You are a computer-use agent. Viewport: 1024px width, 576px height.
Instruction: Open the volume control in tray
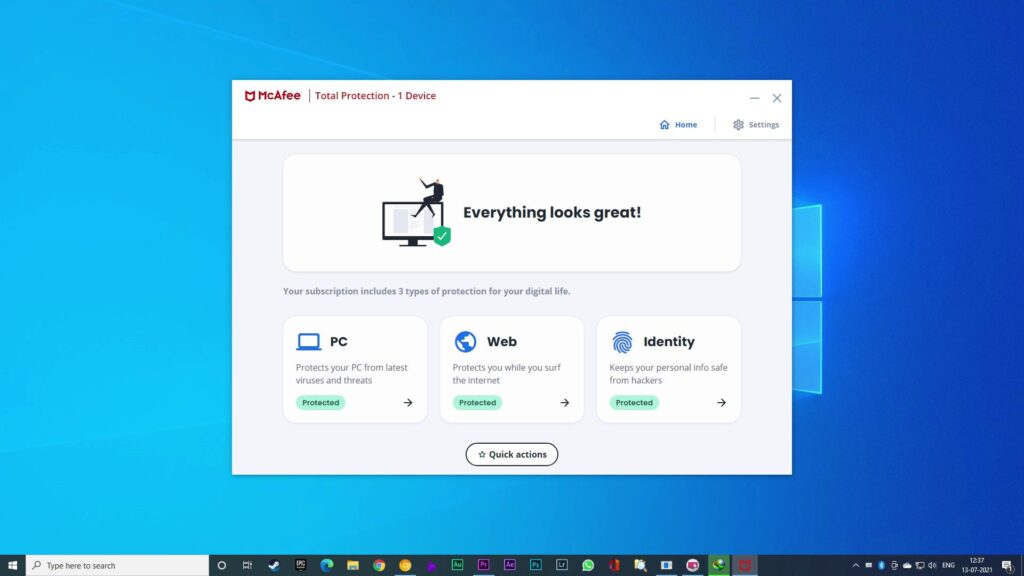coord(932,566)
